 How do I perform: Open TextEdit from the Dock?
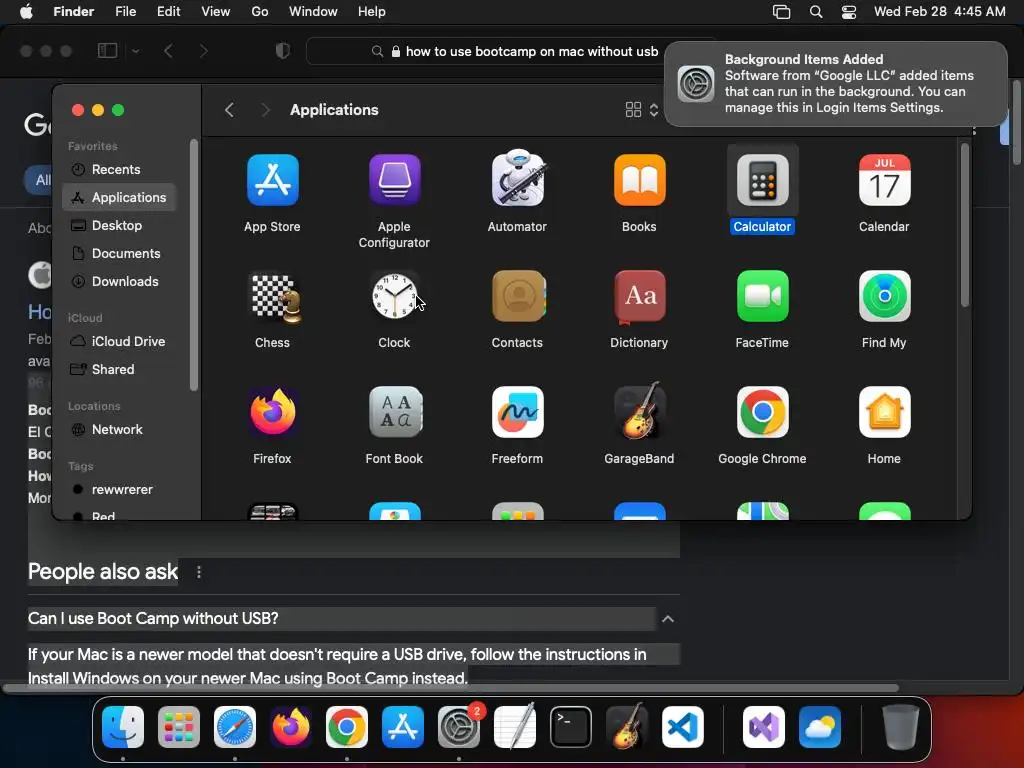515,726
